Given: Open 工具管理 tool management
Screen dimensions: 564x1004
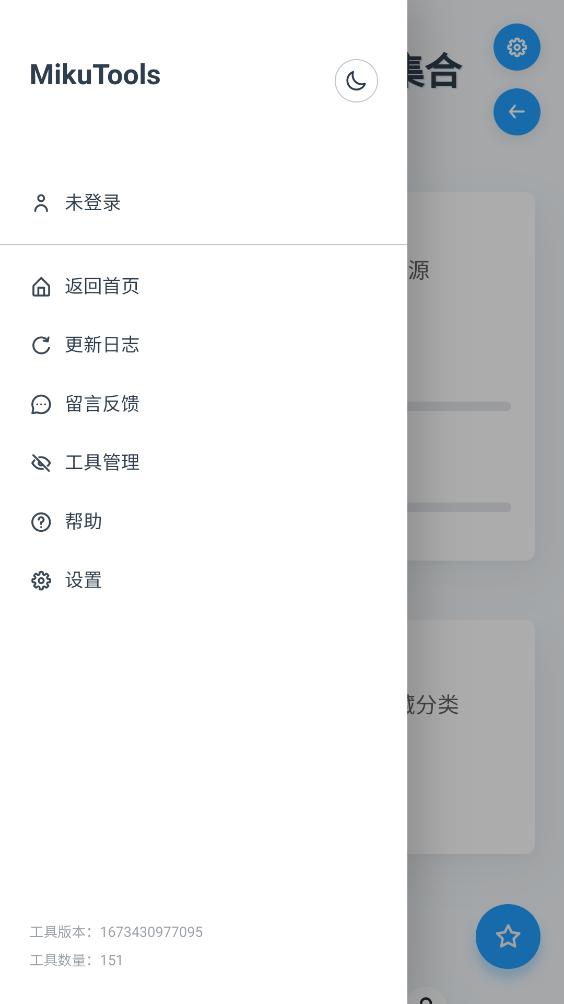Looking at the screenshot, I should click(204, 463).
